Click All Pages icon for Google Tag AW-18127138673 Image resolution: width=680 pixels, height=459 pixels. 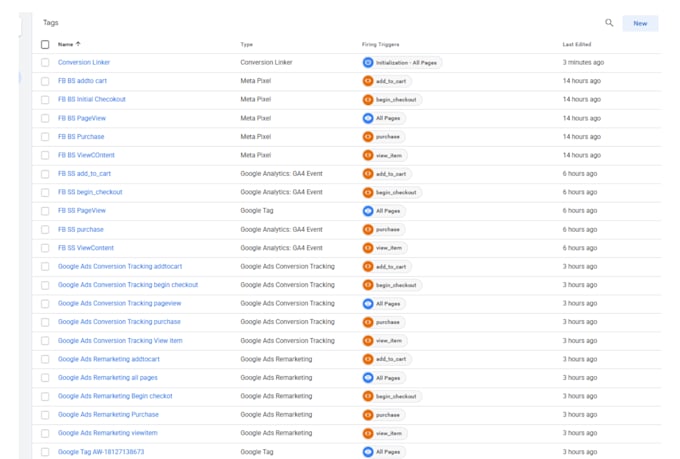pos(368,452)
